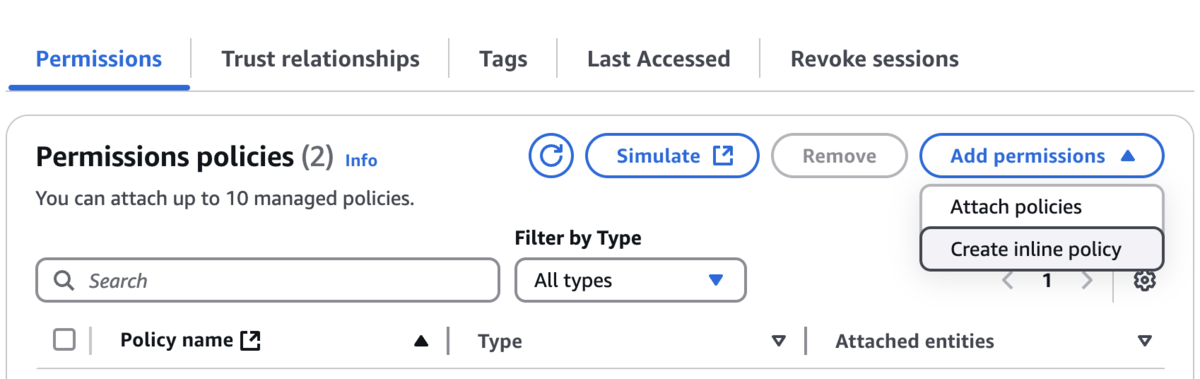Open the table settings gear icon
This screenshot has height=379, width=1200.
[x=1145, y=281]
